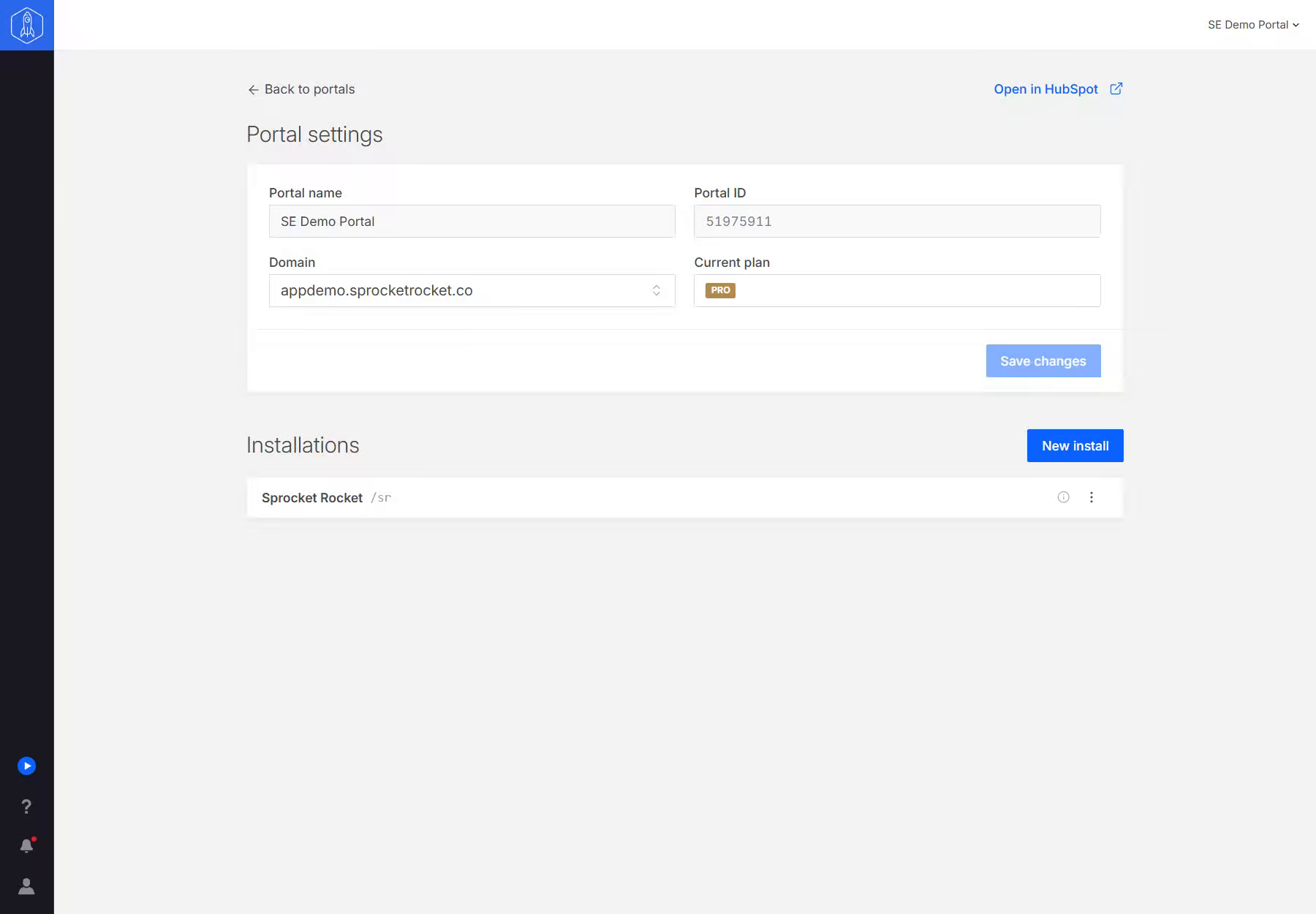The image size is (1316, 914).
Task: Click the blue play tutorial icon
Action: click(x=26, y=766)
